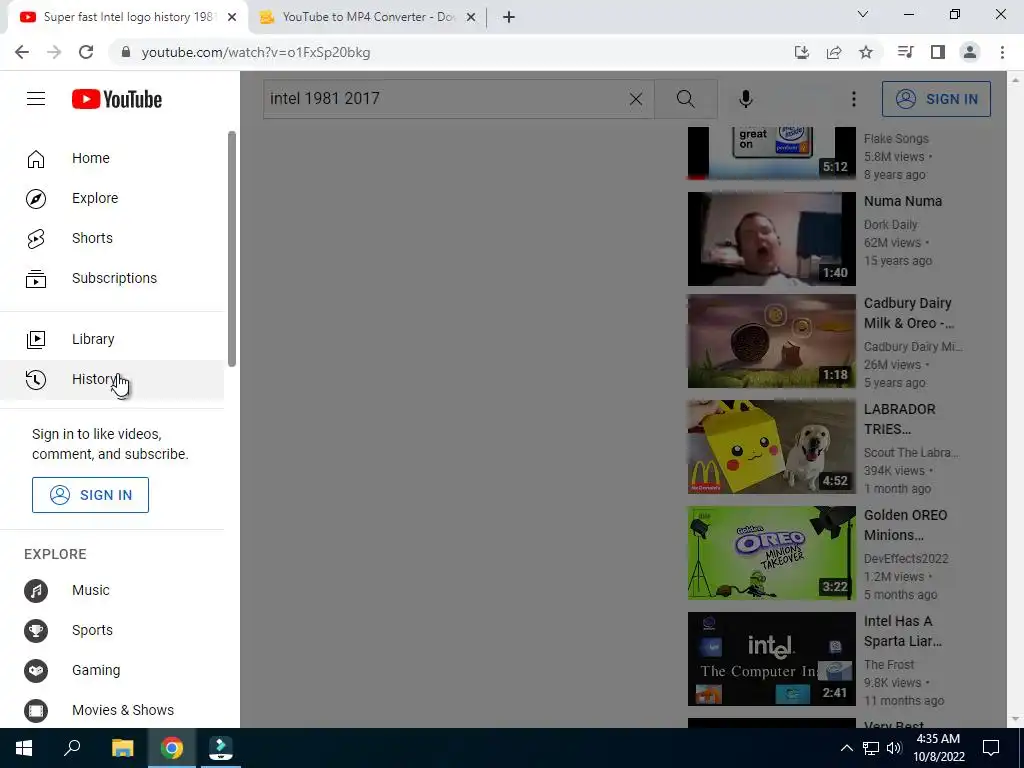Click the Explore compass icon
Screen dimensions: 1024x768
coord(36,199)
